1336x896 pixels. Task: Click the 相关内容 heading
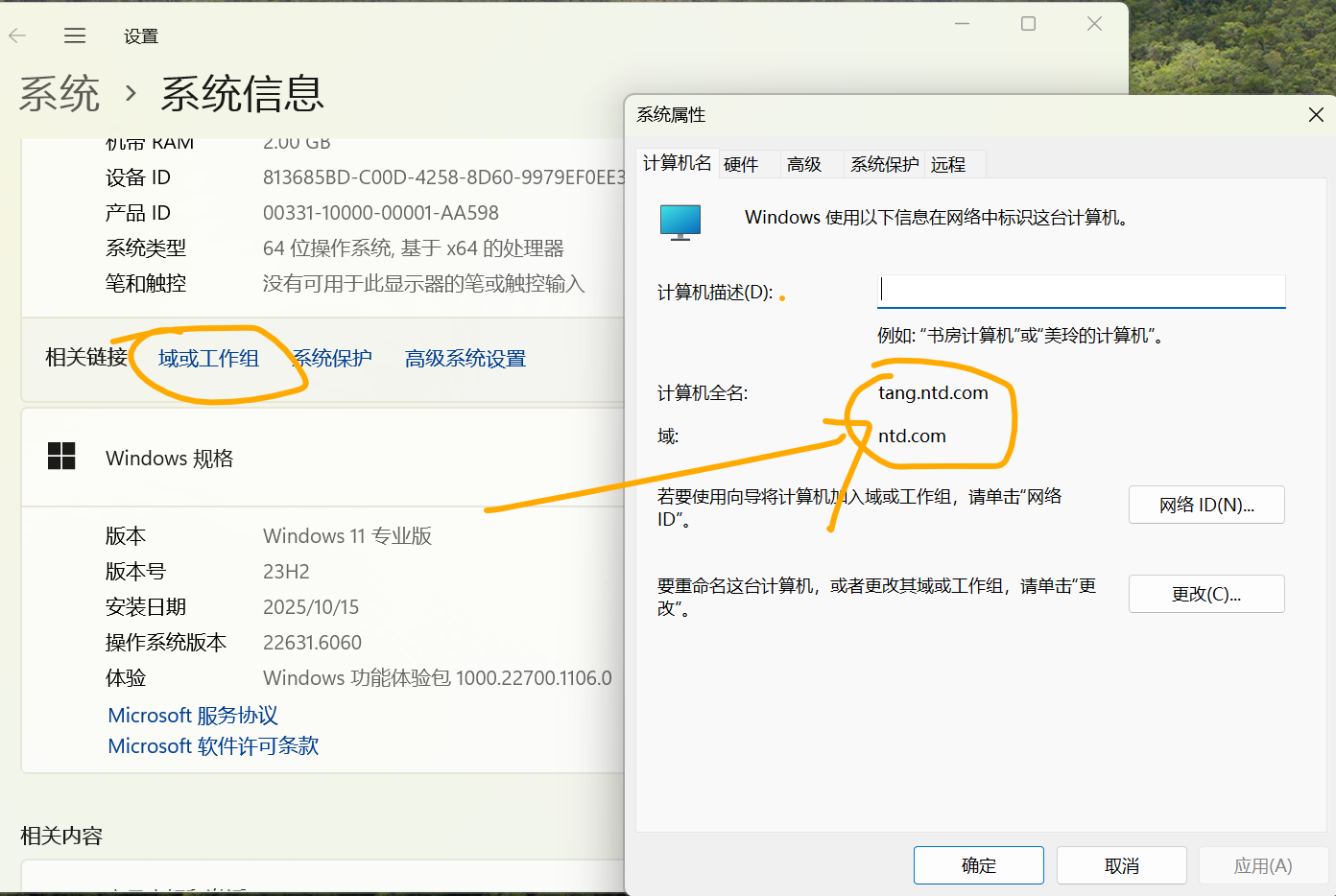61,836
